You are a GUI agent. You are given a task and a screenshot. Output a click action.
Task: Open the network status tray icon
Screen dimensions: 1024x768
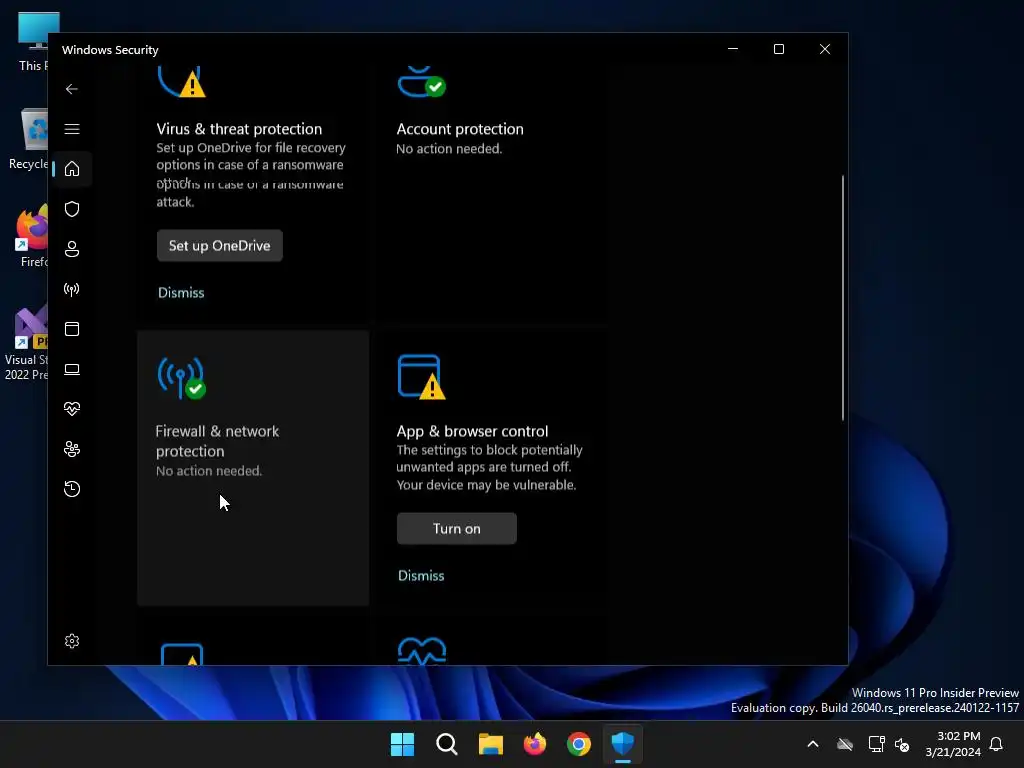[x=876, y=744]
